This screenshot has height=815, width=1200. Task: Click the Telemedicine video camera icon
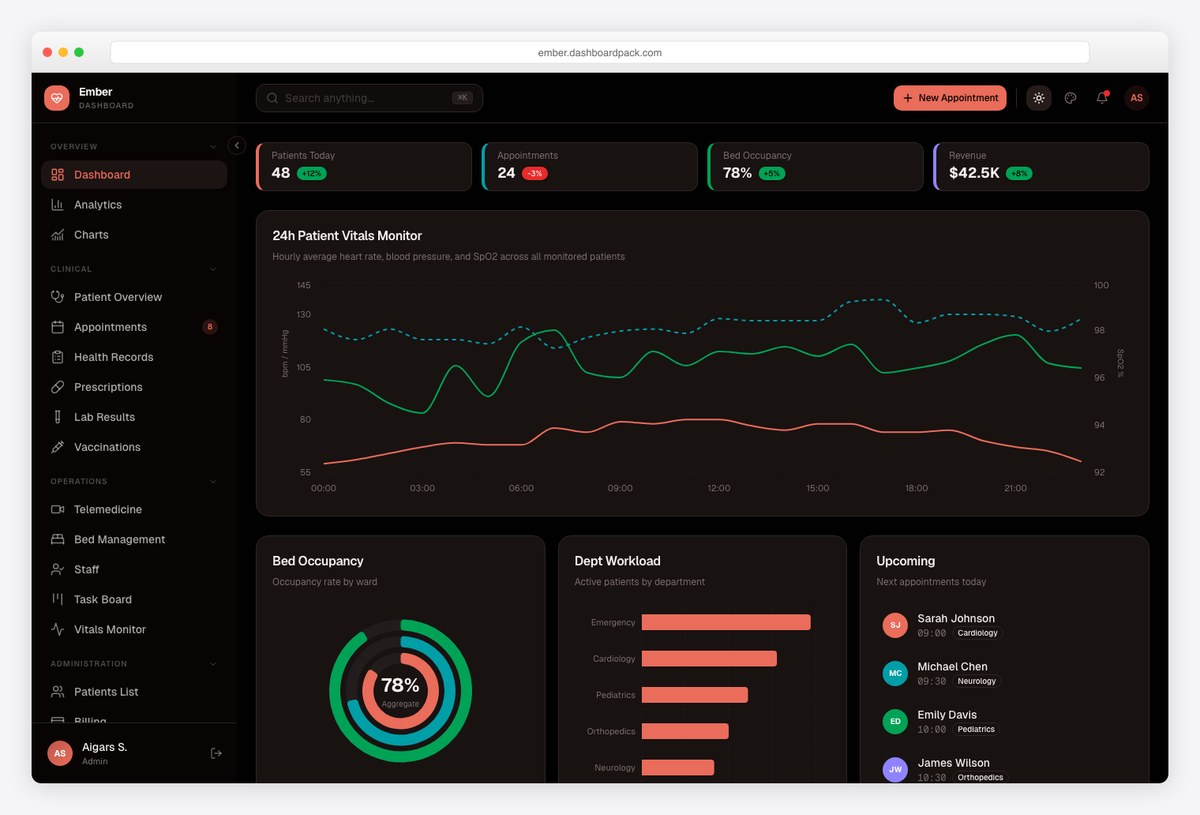point(58,509)
